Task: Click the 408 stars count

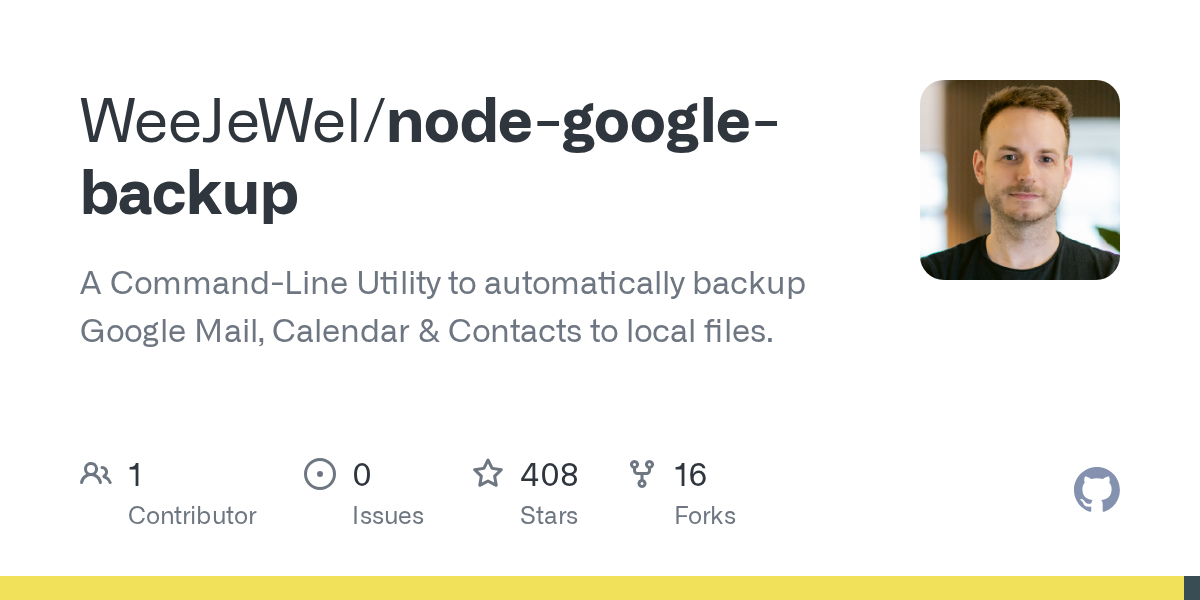Action: click(x=549, y=475)
